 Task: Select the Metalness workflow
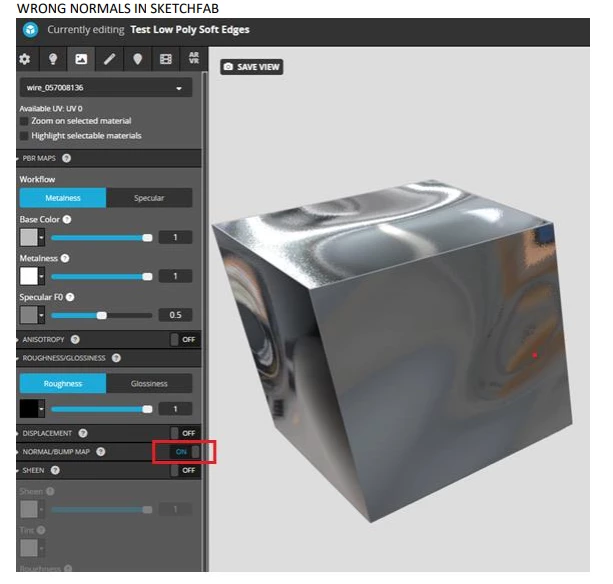[63, 198]
